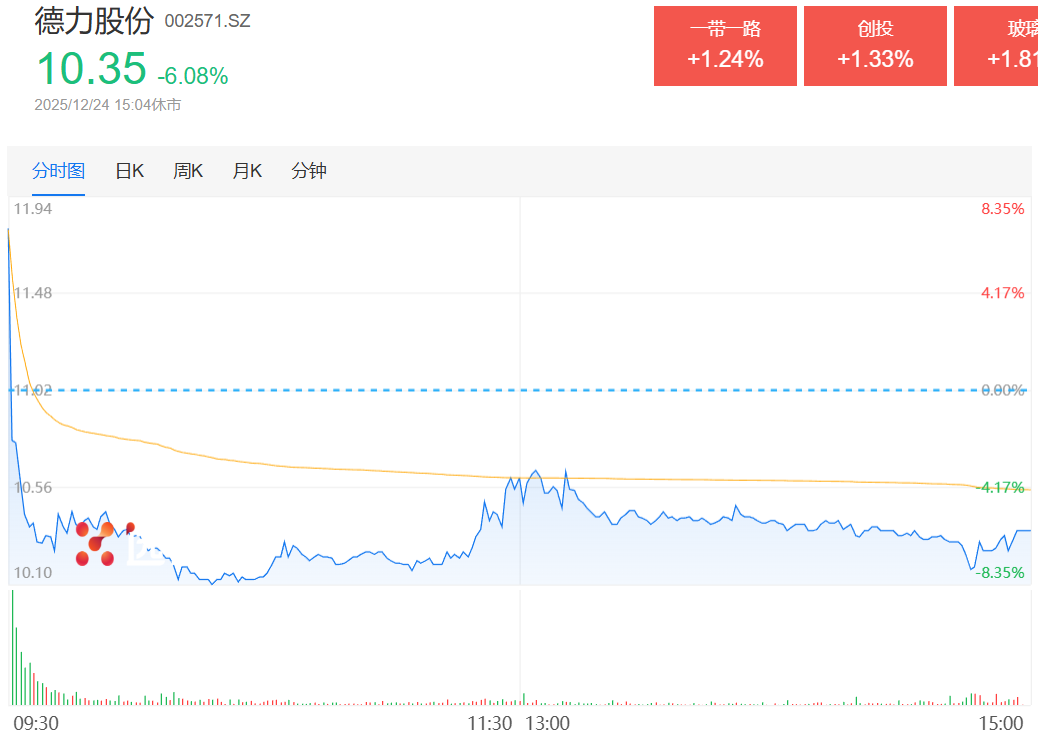Click the 11:30 midday time label
This screenshot has height=740, width=1038.
coord(490,723)
